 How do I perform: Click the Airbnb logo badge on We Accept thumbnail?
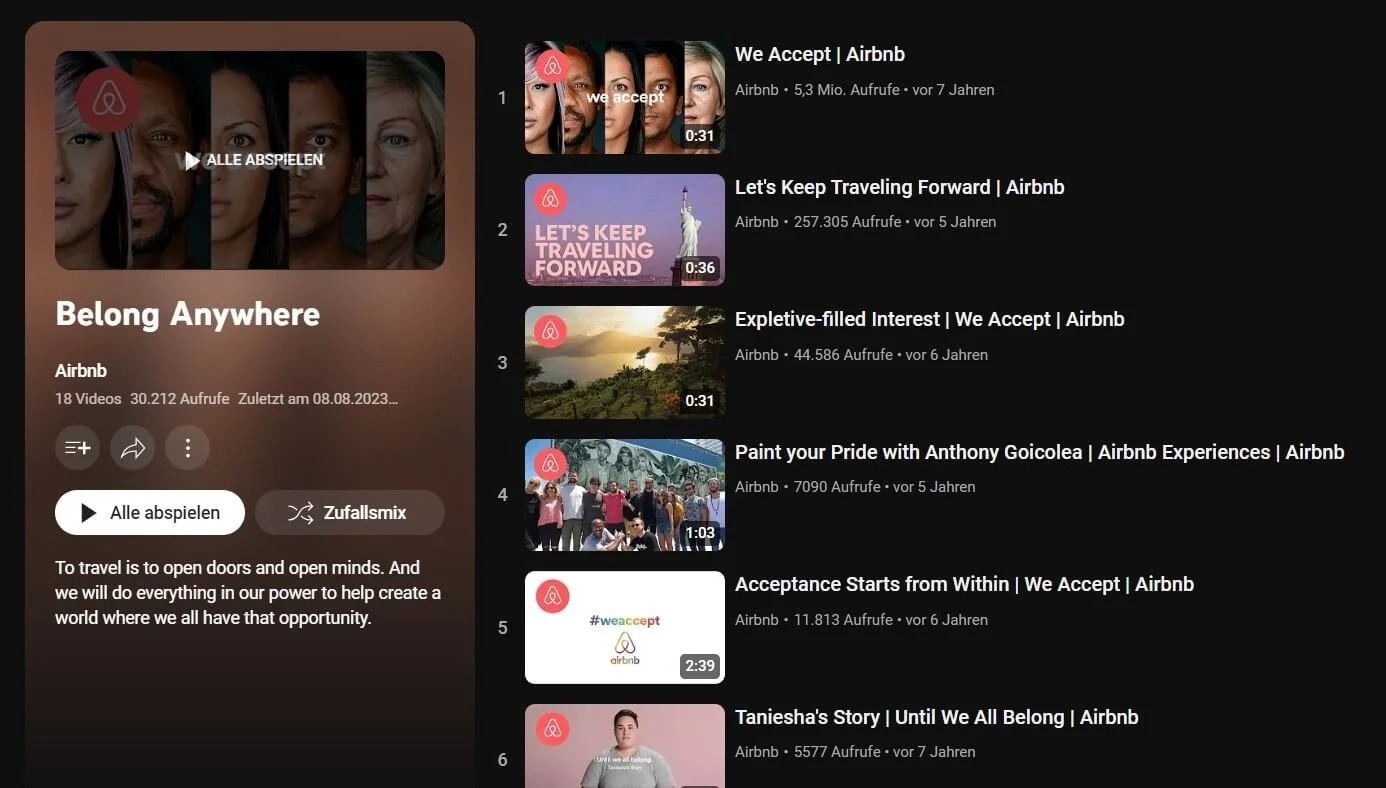click(552, 66)
